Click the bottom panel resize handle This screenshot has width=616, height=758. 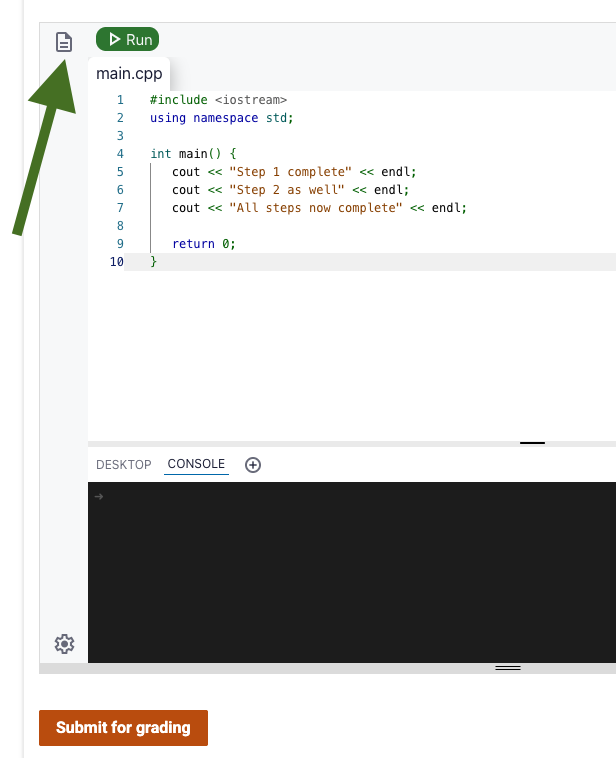point(508,668)
